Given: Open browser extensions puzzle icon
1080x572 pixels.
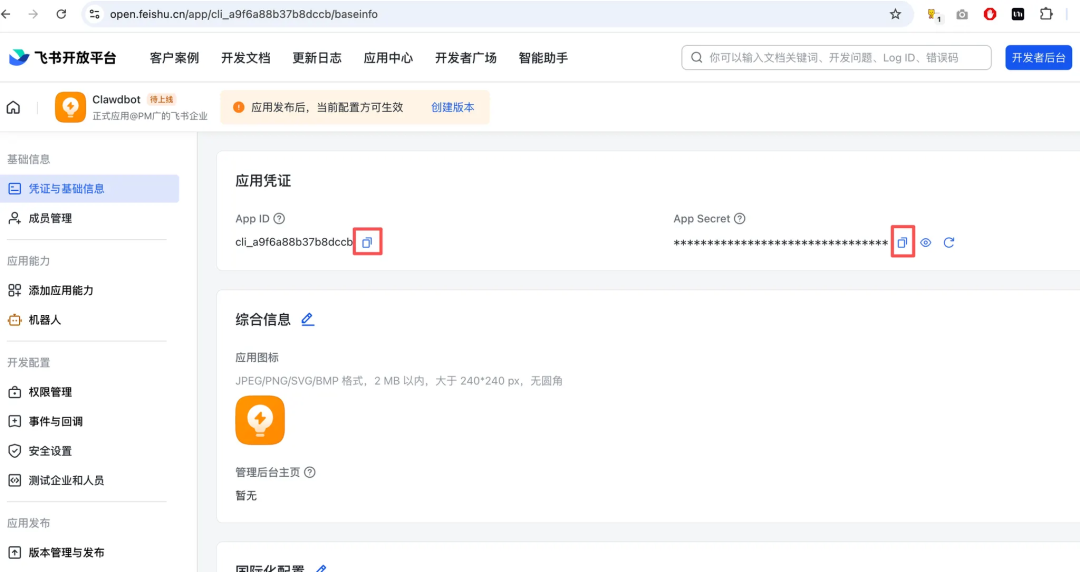Looking at the screenshot, I should 1046,14.
